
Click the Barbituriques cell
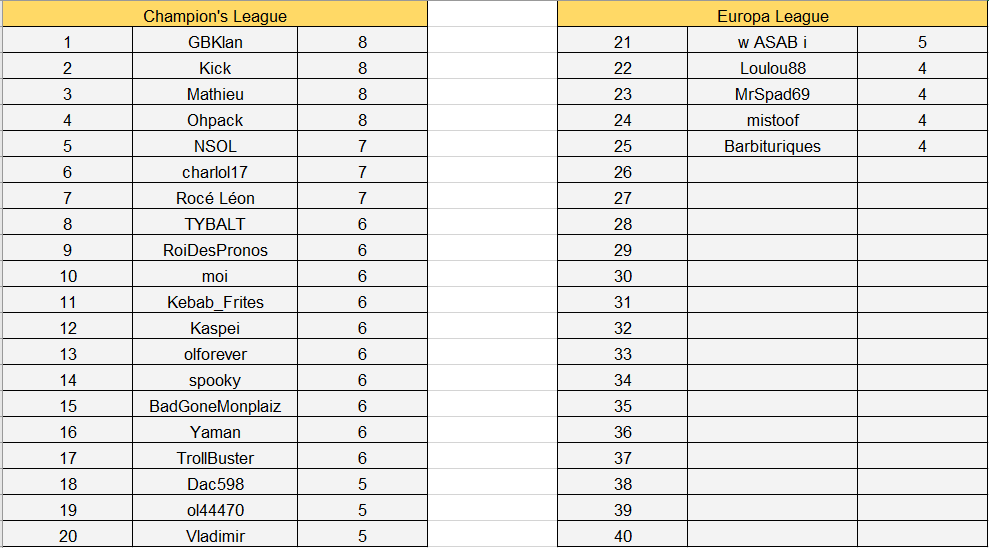[772, 146]
